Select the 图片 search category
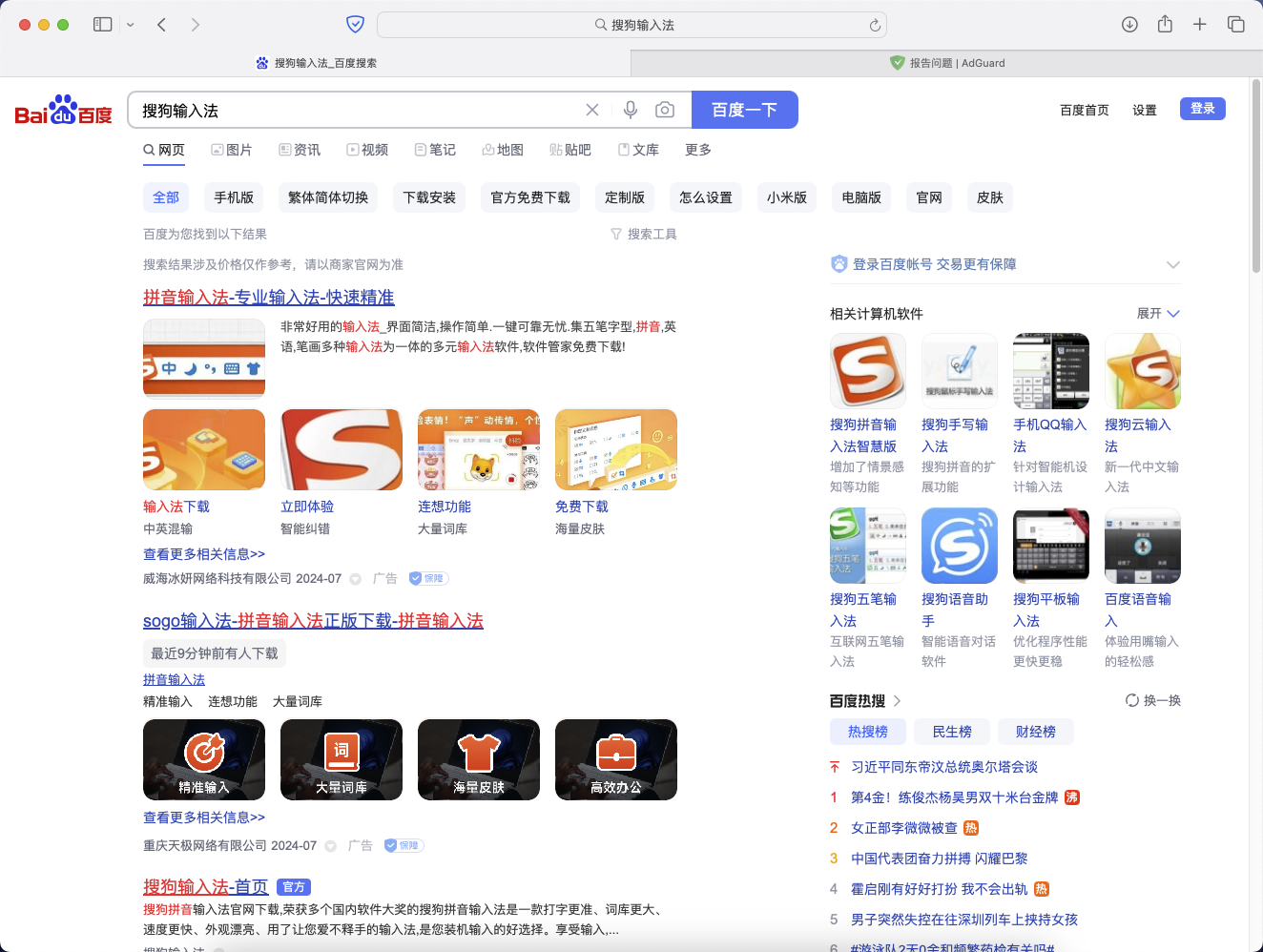 click(x=232, y=150)
